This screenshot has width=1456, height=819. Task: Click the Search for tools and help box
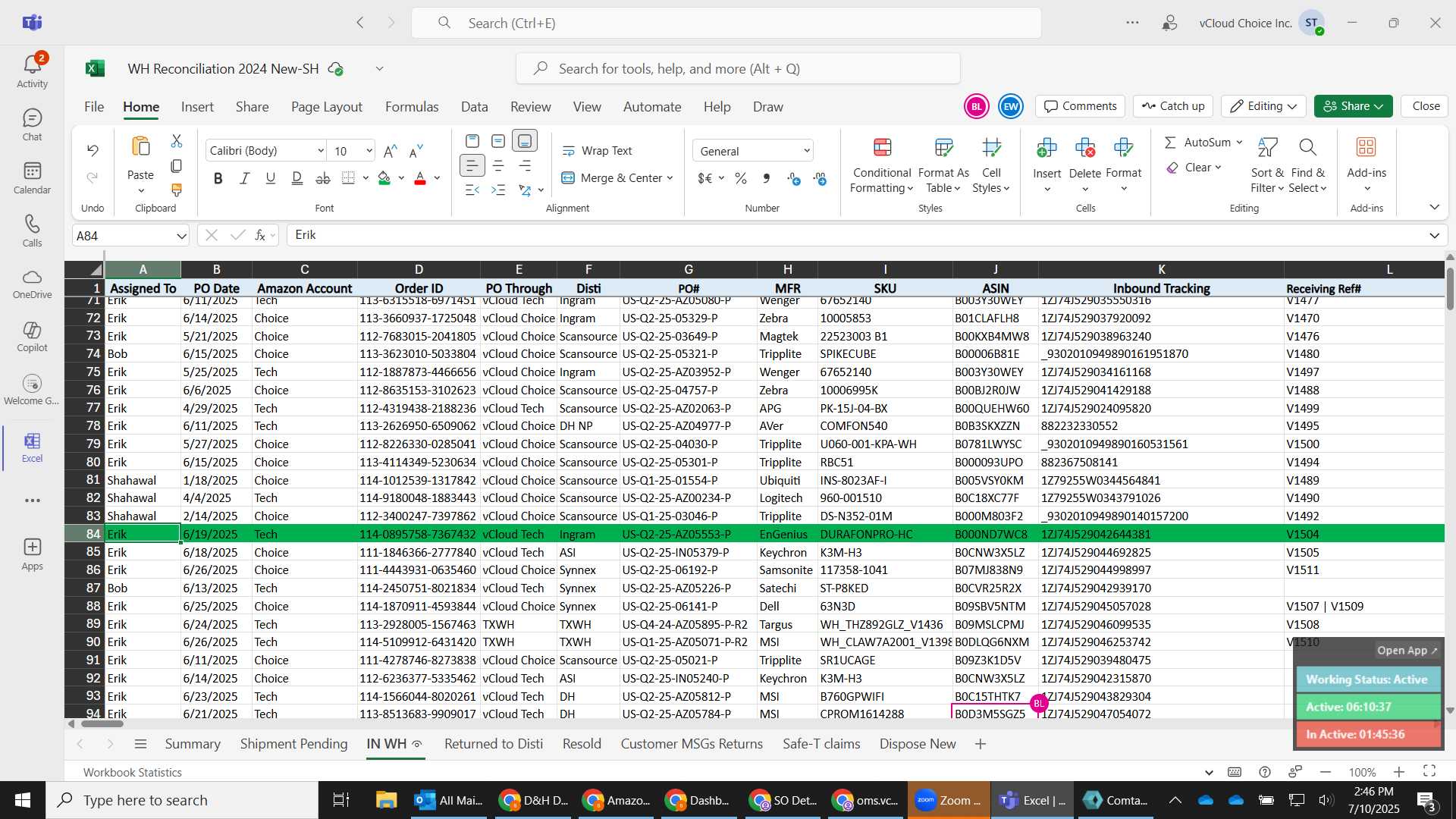tap(738, 69)
